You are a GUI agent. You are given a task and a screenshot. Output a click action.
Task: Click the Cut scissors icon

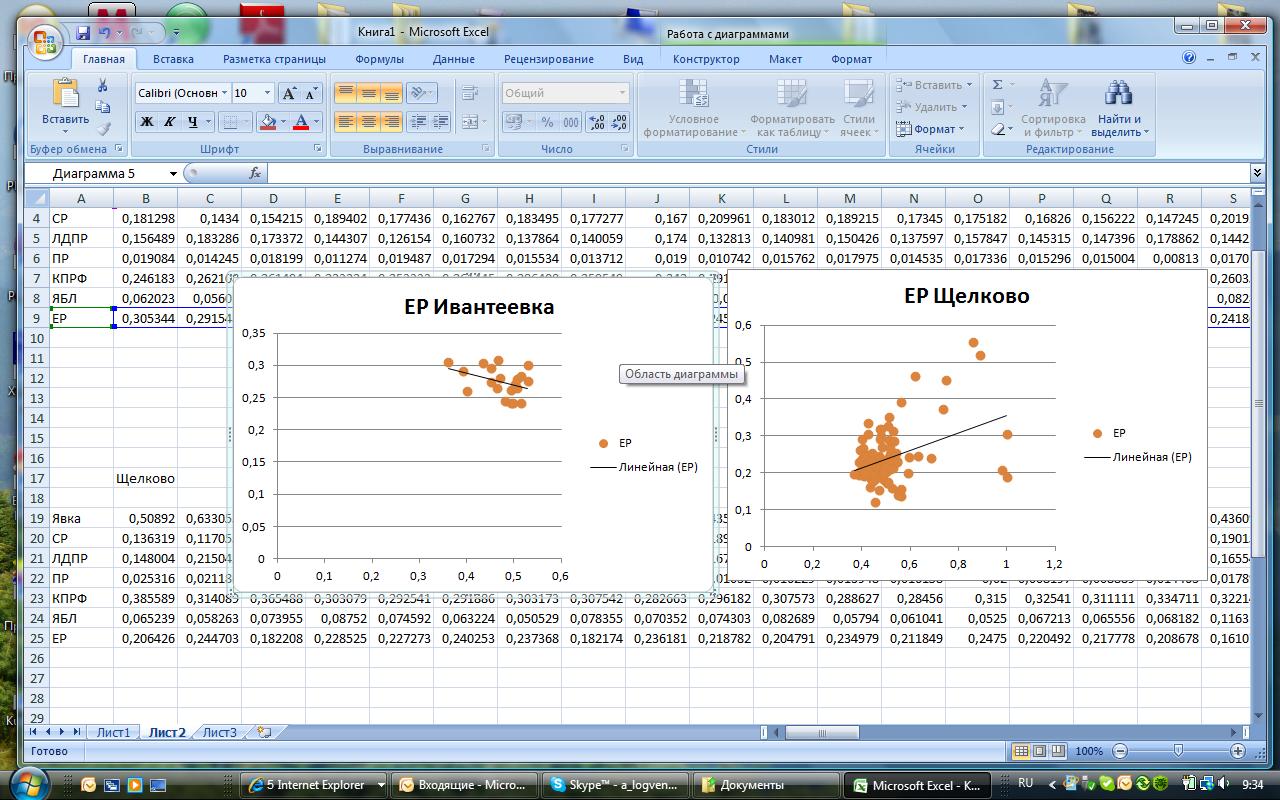coord(102,86)
